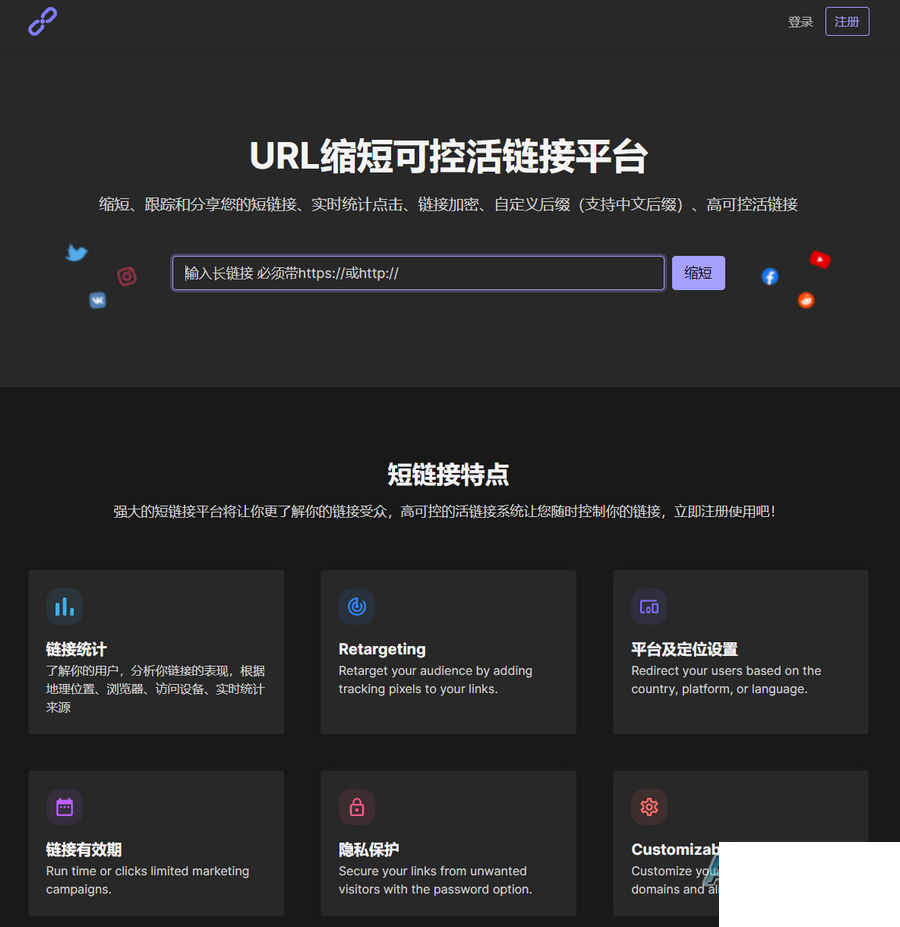Viewport: 900px width, 927px height.
Task: Click the bar chart 链接统计 icon
Action: (x=64, y=607)
